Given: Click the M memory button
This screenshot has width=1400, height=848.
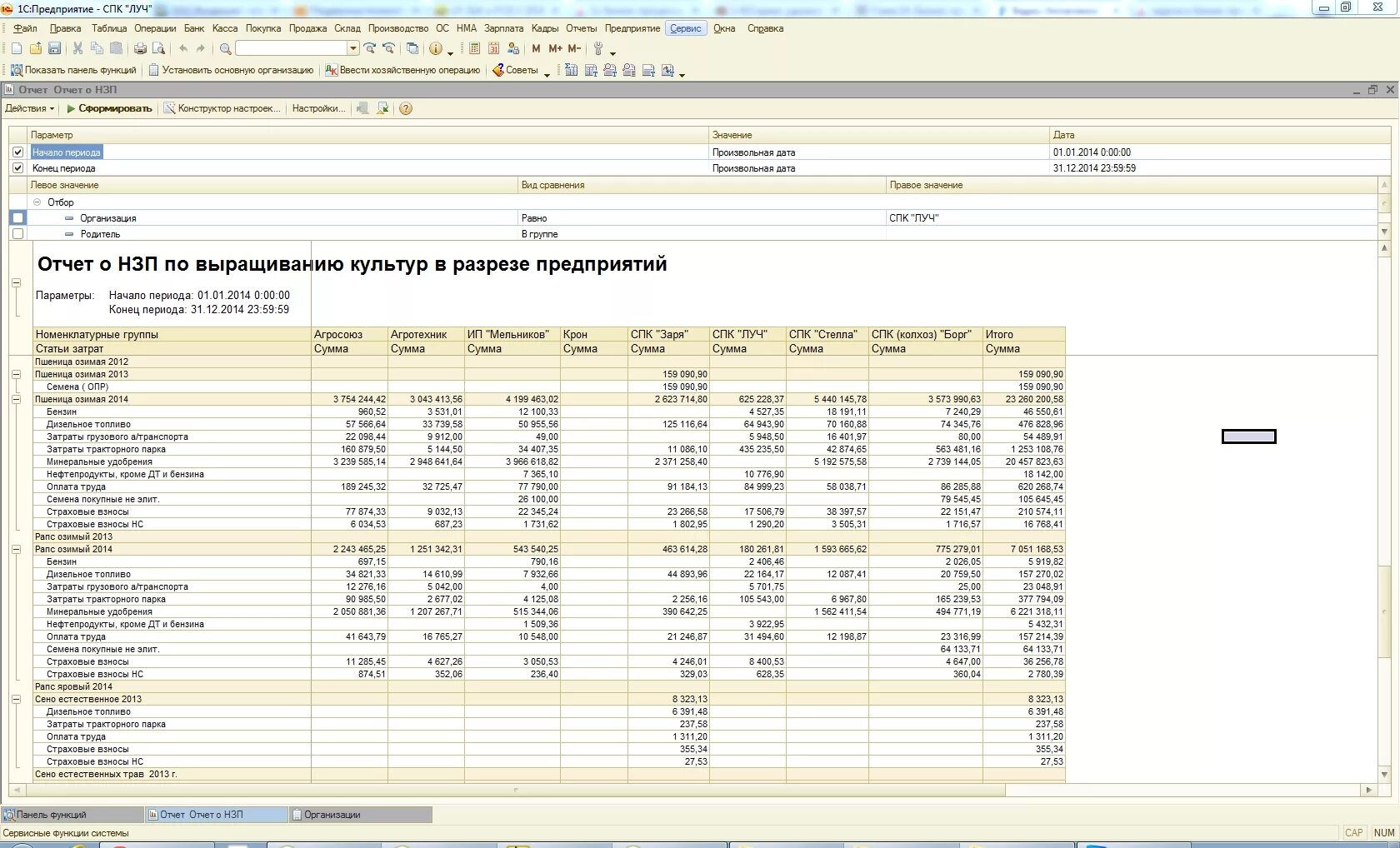Looking at the screenshot, I should [536, 49].
